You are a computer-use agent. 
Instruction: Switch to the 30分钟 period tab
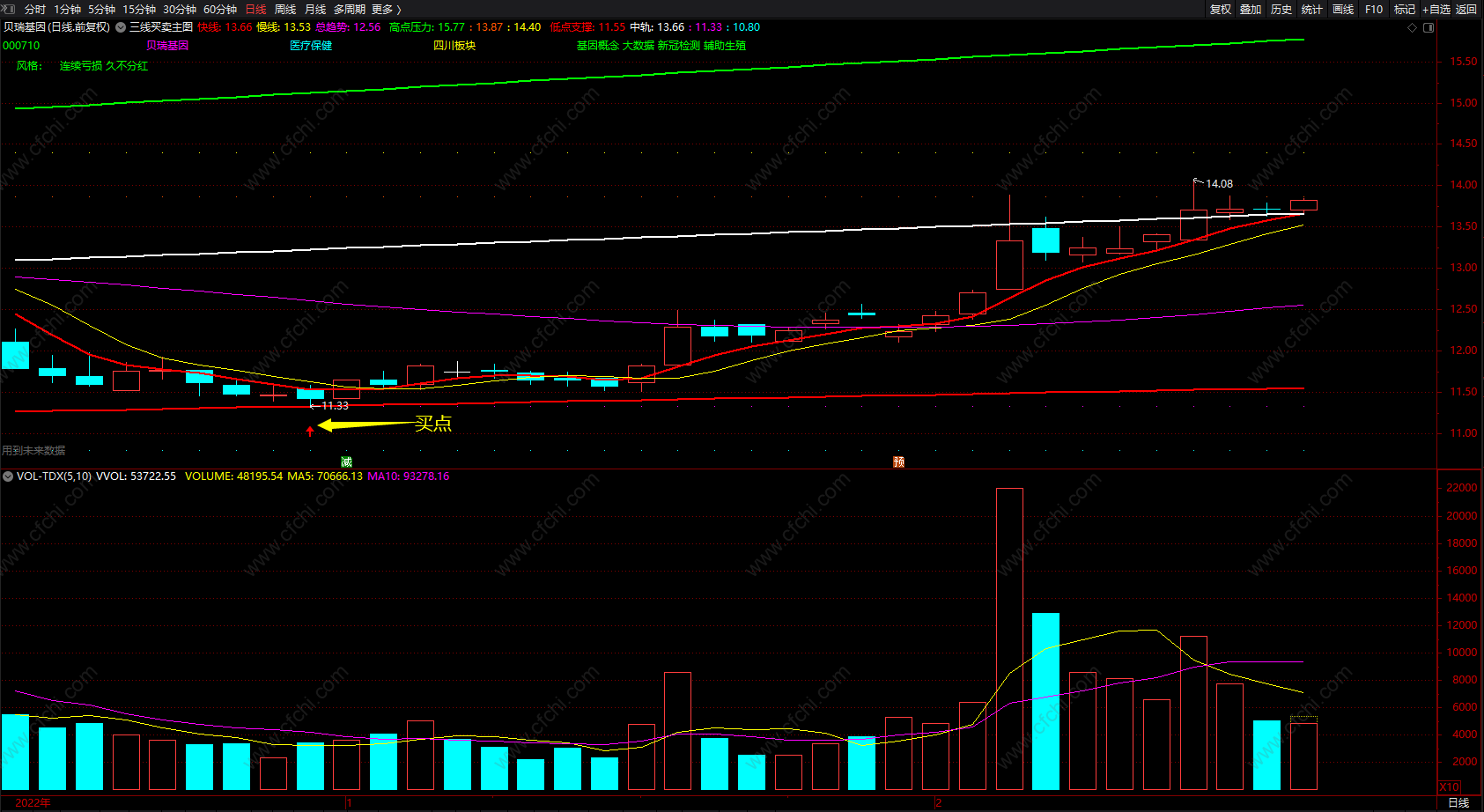(180, 9)
